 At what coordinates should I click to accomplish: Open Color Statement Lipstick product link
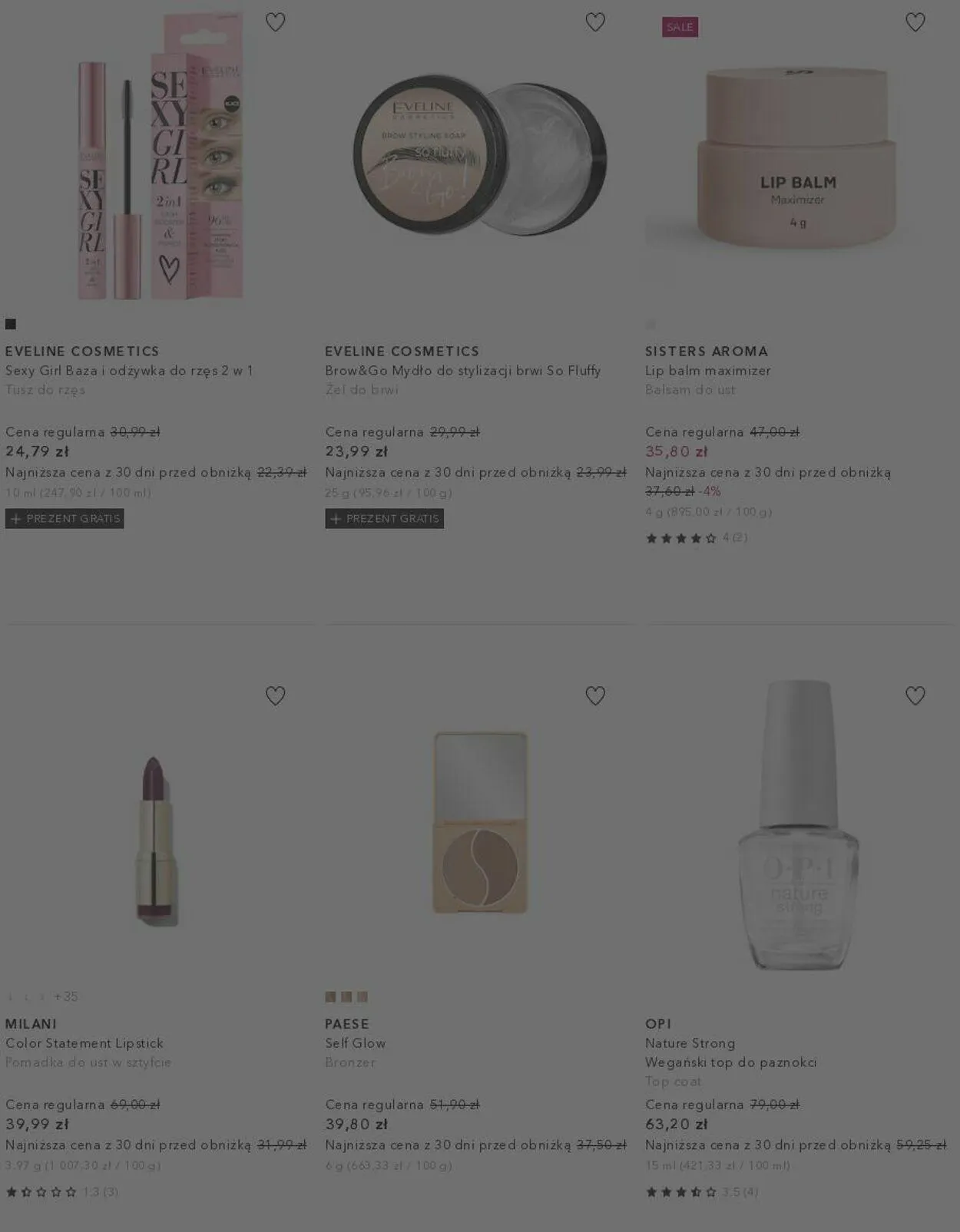pyautogui.click(x=84, y=1043)
